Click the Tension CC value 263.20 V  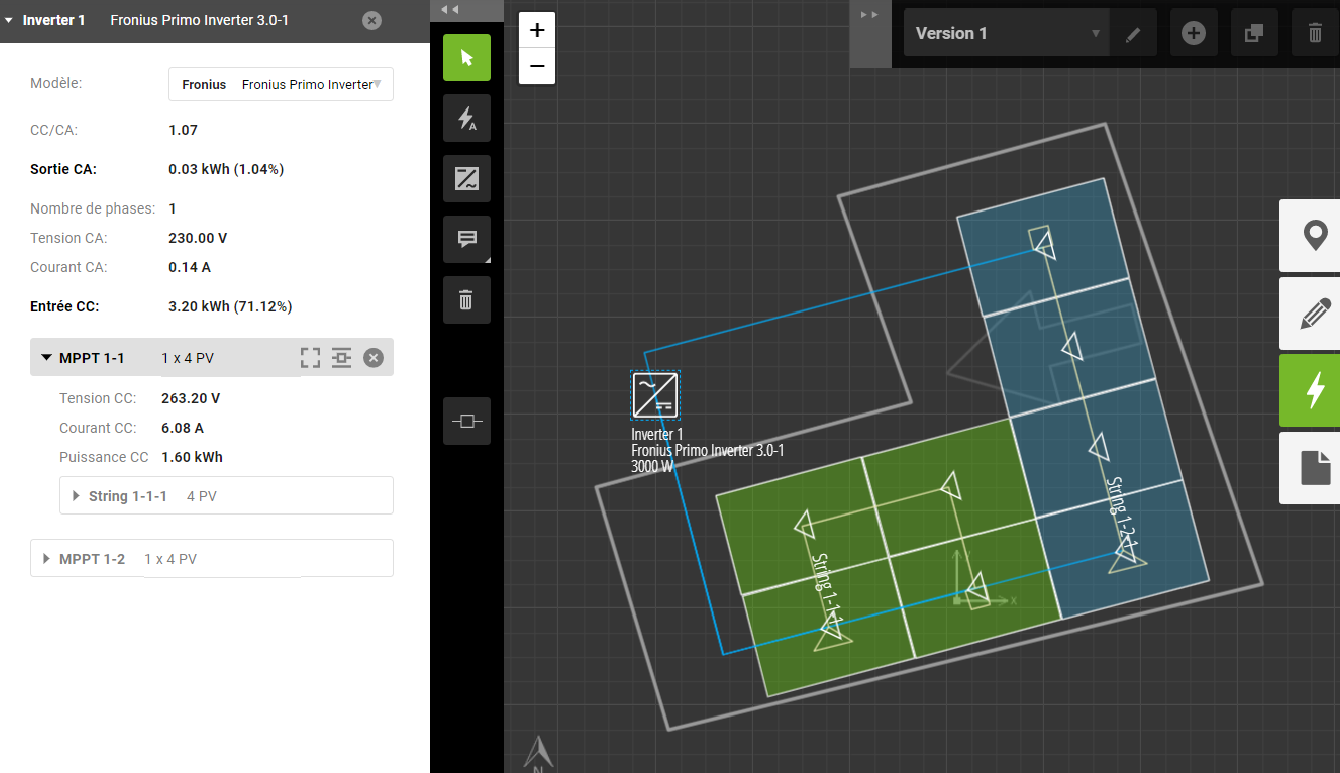click(x=190, y=398)
